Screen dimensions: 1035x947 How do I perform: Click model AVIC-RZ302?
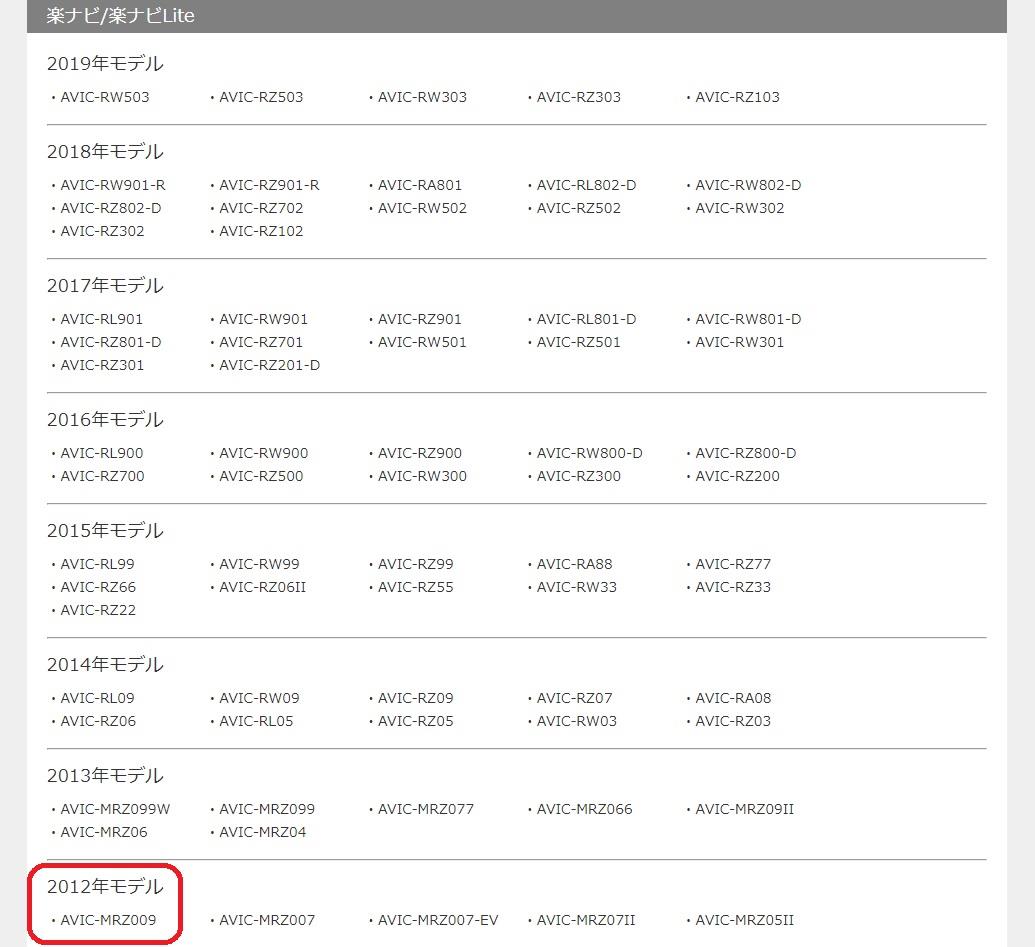click(102, 231)
